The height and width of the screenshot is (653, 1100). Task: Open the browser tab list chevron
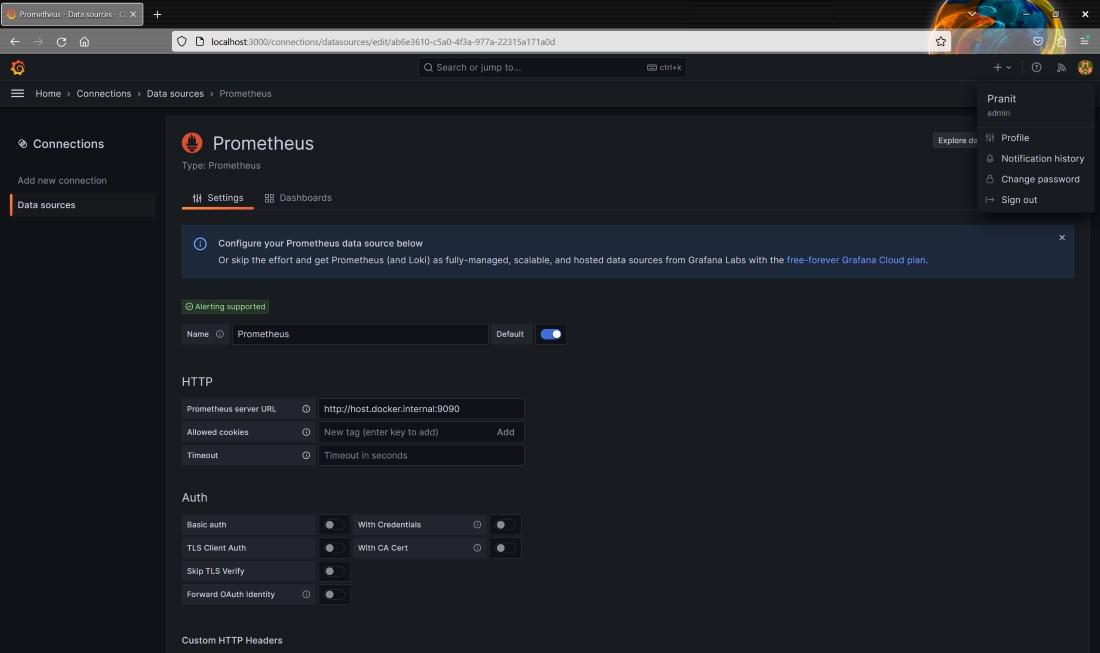(972, 14)
